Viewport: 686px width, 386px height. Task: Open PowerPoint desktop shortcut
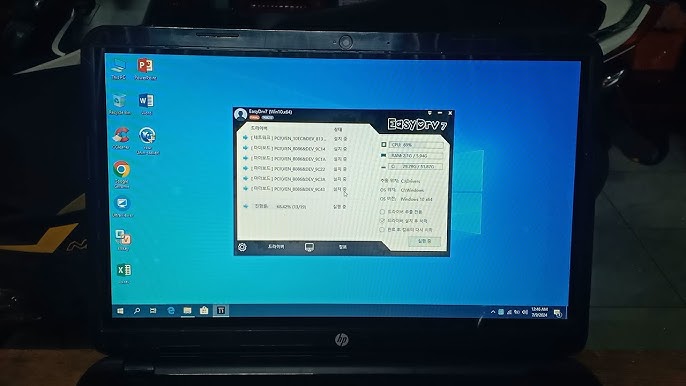[146, 69]
